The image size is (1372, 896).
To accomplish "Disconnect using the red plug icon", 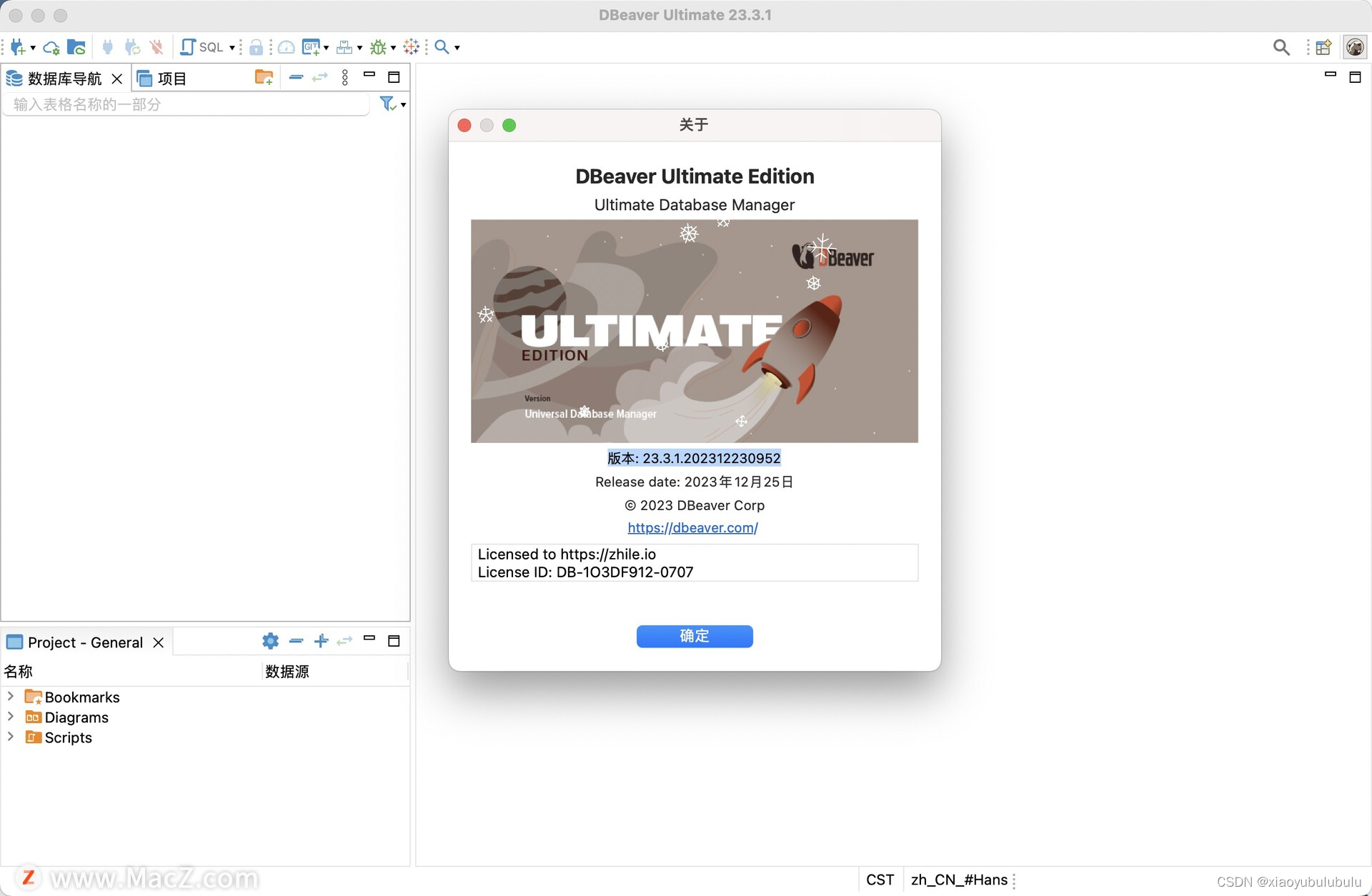I will pyautogui.click(x=157, y=47).
